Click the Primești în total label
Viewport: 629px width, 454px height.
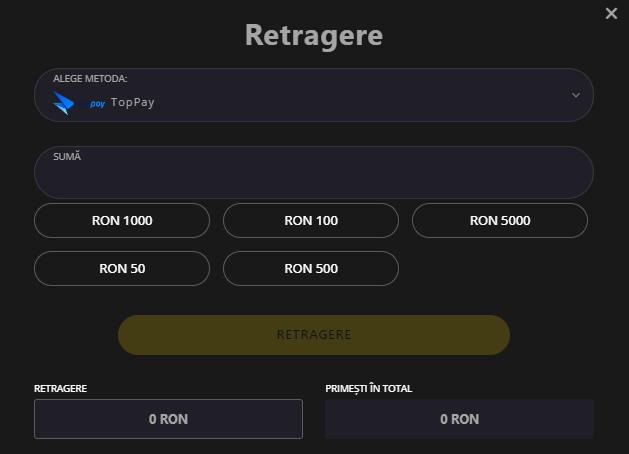click(369, 389)
